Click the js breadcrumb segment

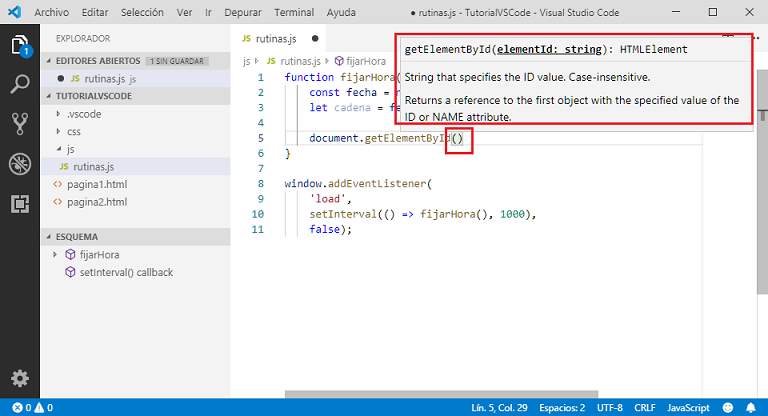point(246,61)
